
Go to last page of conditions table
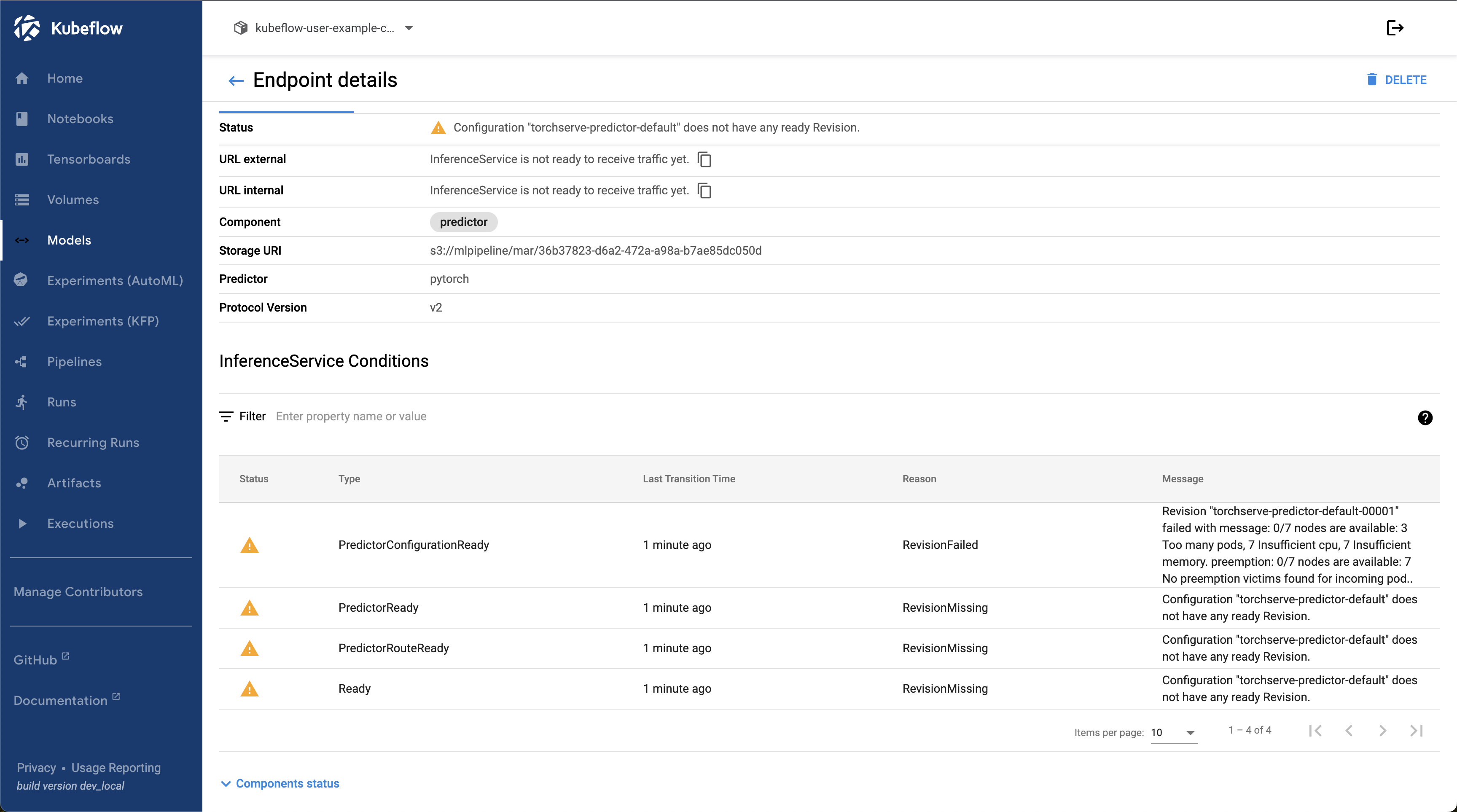pos(1416,731)
